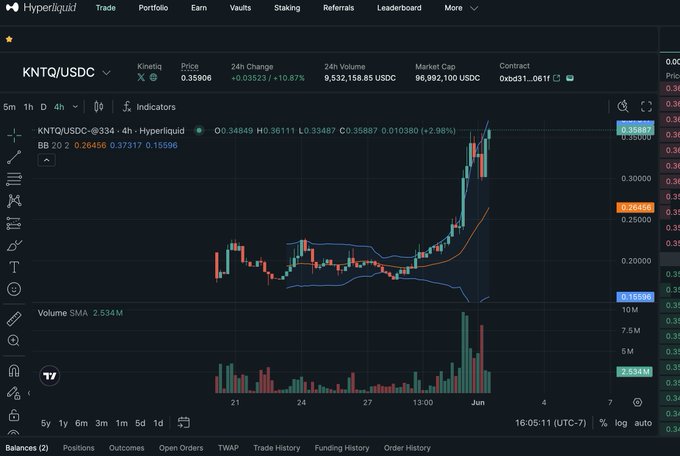The image size is (680, 456).
Task: Toggle log scale mode
Action: tap(621, 423)
